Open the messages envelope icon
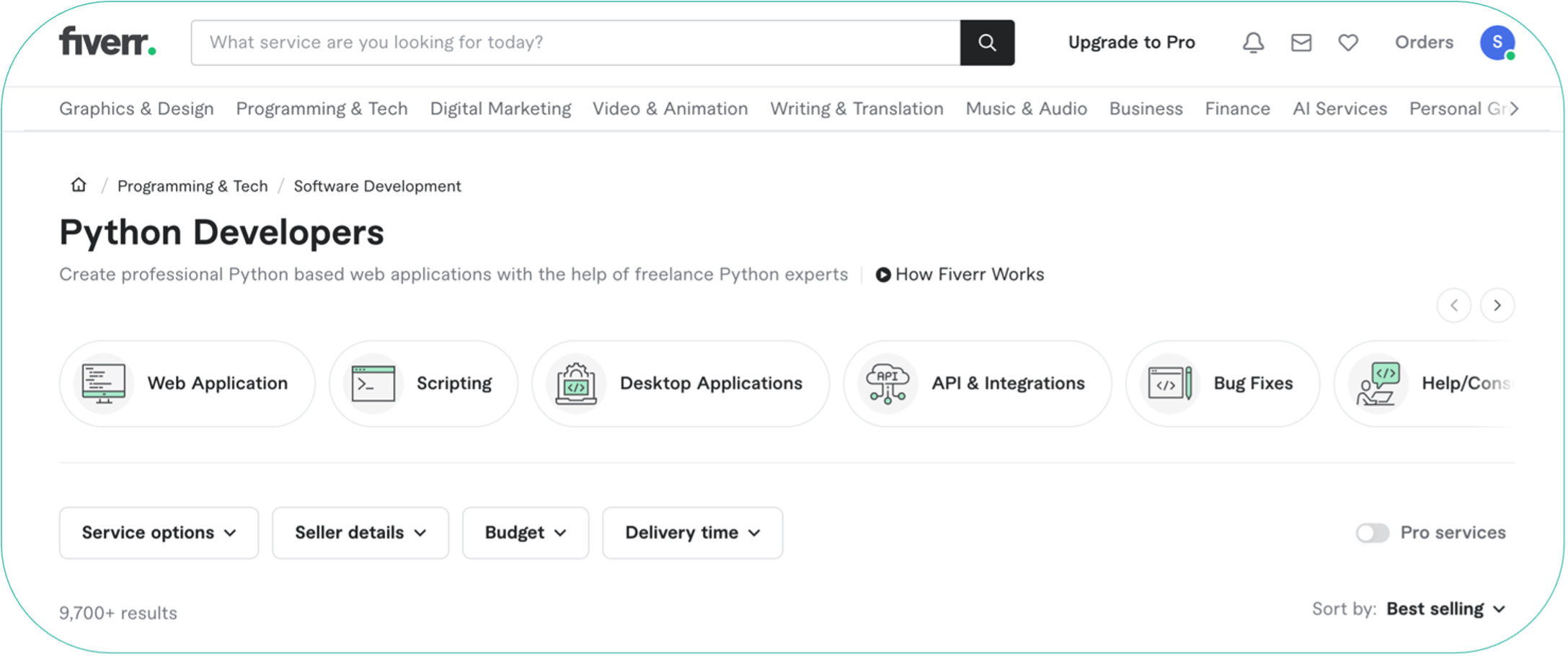Viewport: 1568px width, 656px height. (x=1301, y=43)
